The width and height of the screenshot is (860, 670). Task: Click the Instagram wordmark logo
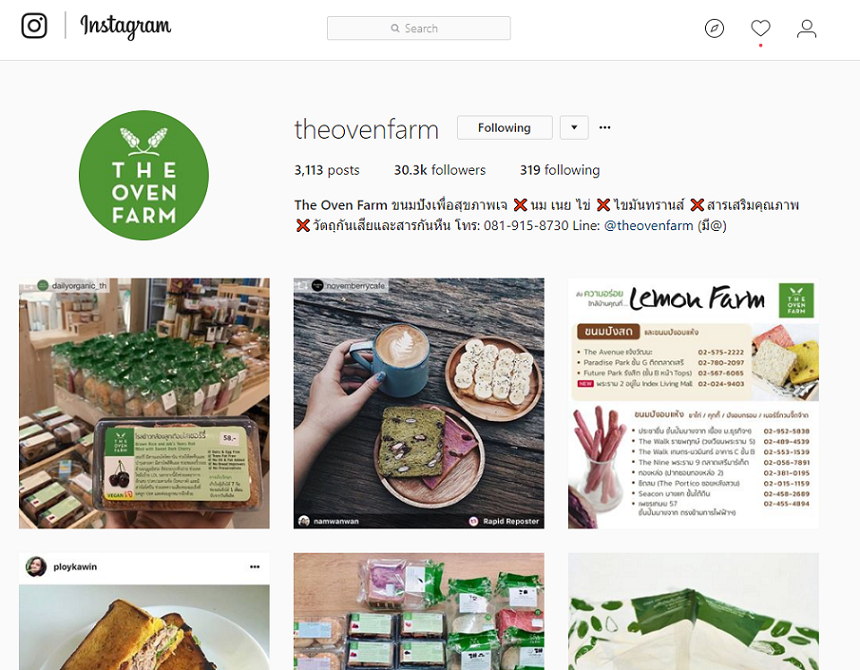point(126,26)
